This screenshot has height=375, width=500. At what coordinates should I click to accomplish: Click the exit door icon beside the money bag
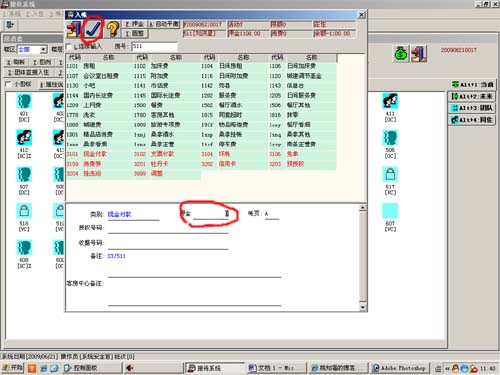(419, 54)
